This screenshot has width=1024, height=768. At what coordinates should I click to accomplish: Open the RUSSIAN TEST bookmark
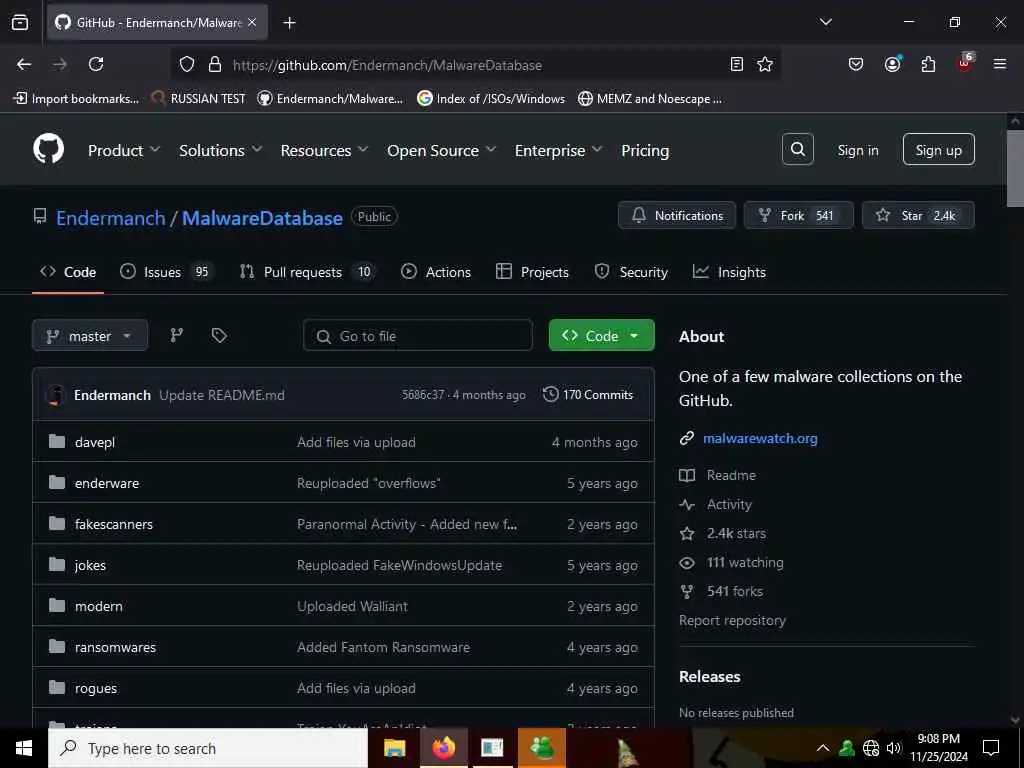click(x=199, y=99)
